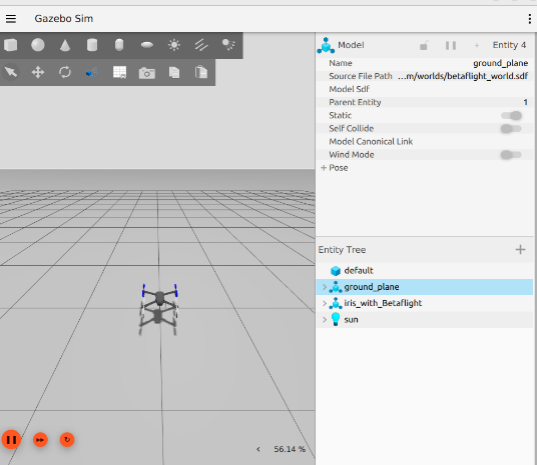Insert a sphere shape
537x465 pixels.
(x=38, y=45)
